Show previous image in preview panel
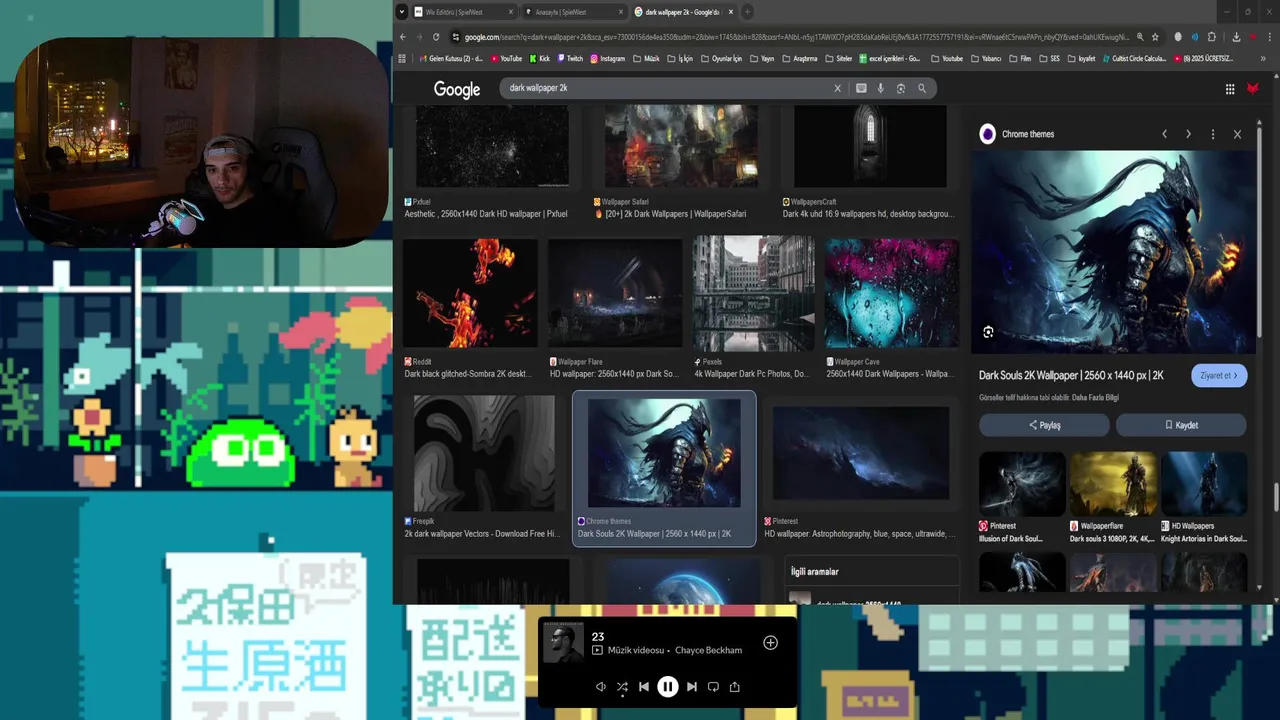The width and height of the screenshot is (1280, 720). pyautogui.click(x=1164, y=134)
